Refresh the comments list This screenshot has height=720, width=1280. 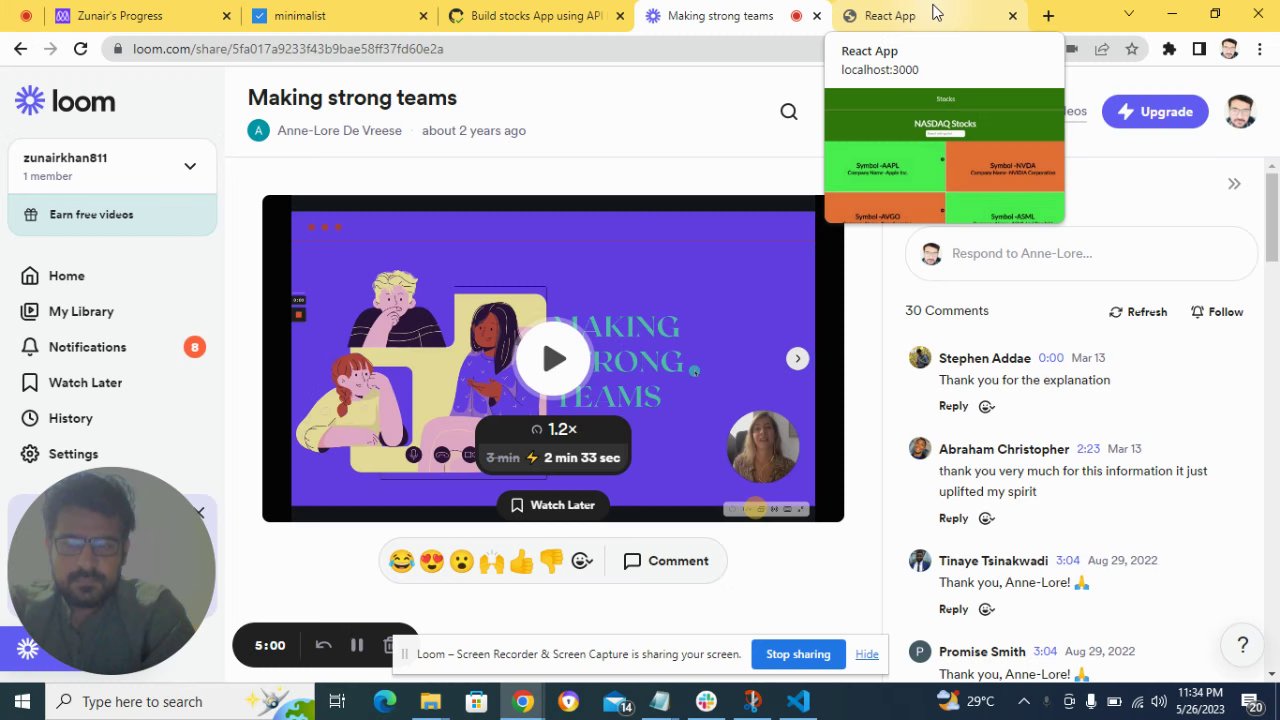tap(1138, 312)
